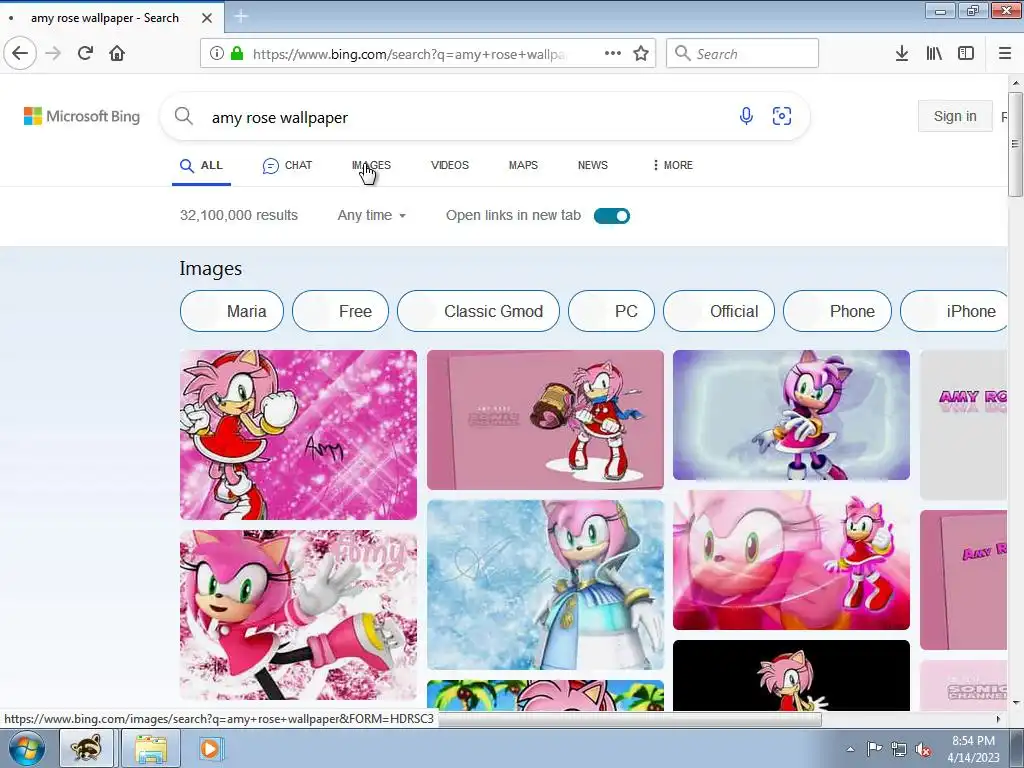Reload the current page

tap(86, 53)
